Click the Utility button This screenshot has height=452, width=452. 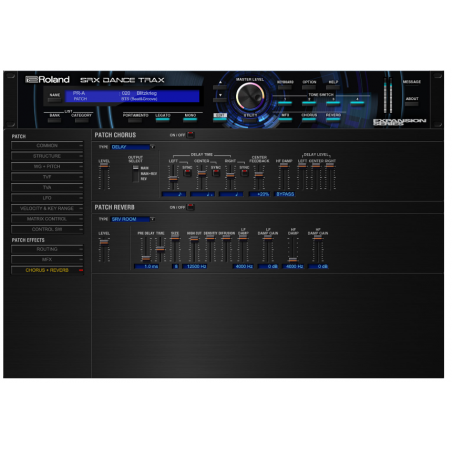(250, 119)
